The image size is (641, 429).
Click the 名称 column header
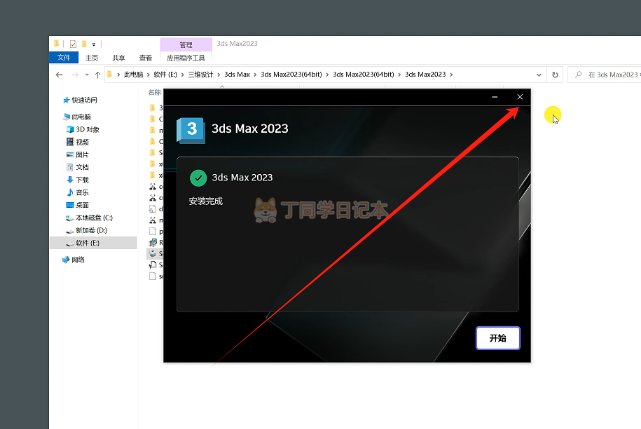(x=155, y=92)
